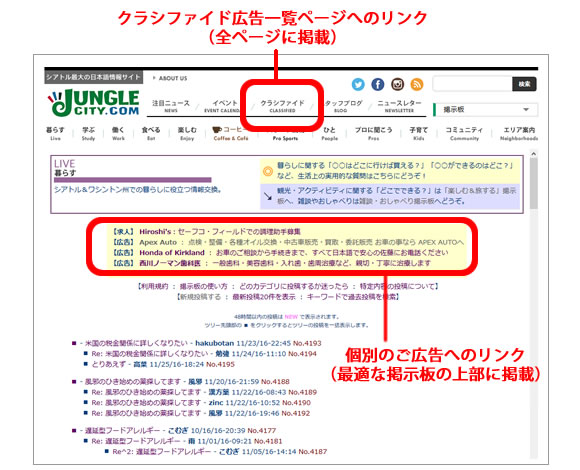
Task: Click the 観光・アクティビティ purple notice text
Action: click(396, 196)
